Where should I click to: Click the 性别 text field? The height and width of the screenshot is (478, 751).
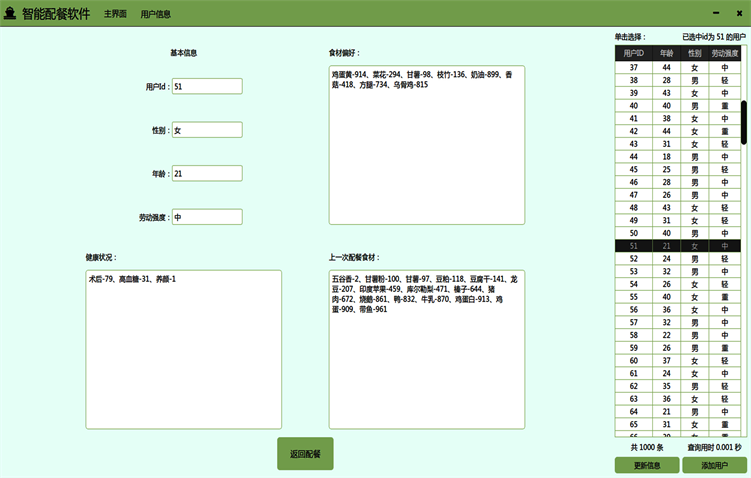pos(207,130)
